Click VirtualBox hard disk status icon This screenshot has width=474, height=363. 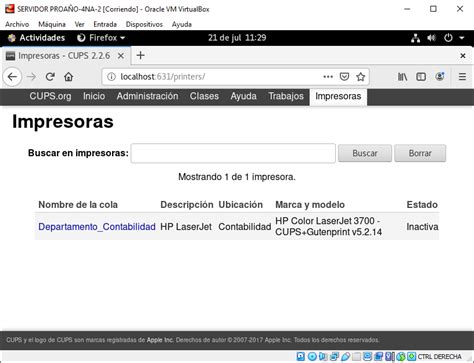coord(301,357)
